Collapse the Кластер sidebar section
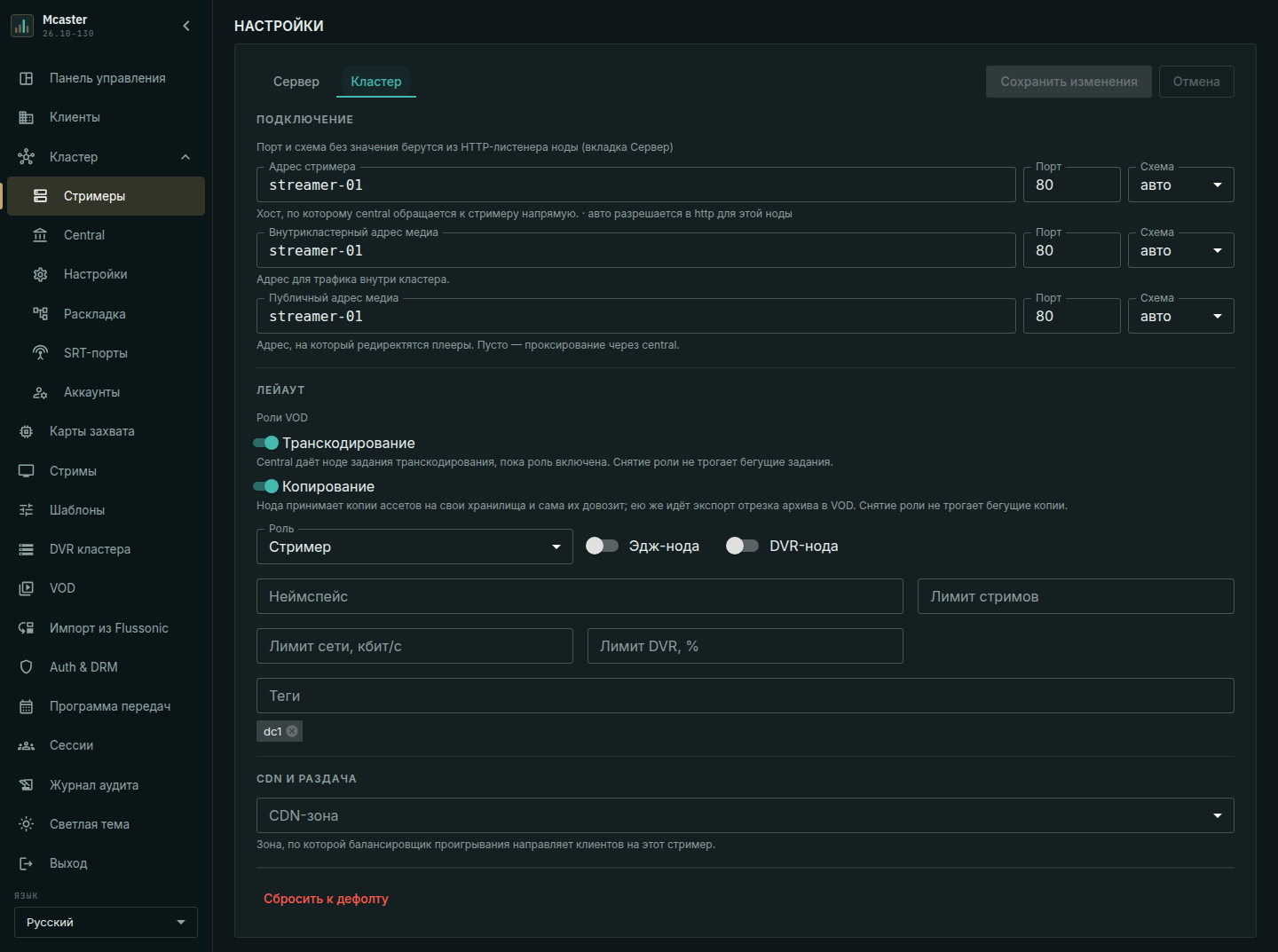 click(x=185, y=157)
